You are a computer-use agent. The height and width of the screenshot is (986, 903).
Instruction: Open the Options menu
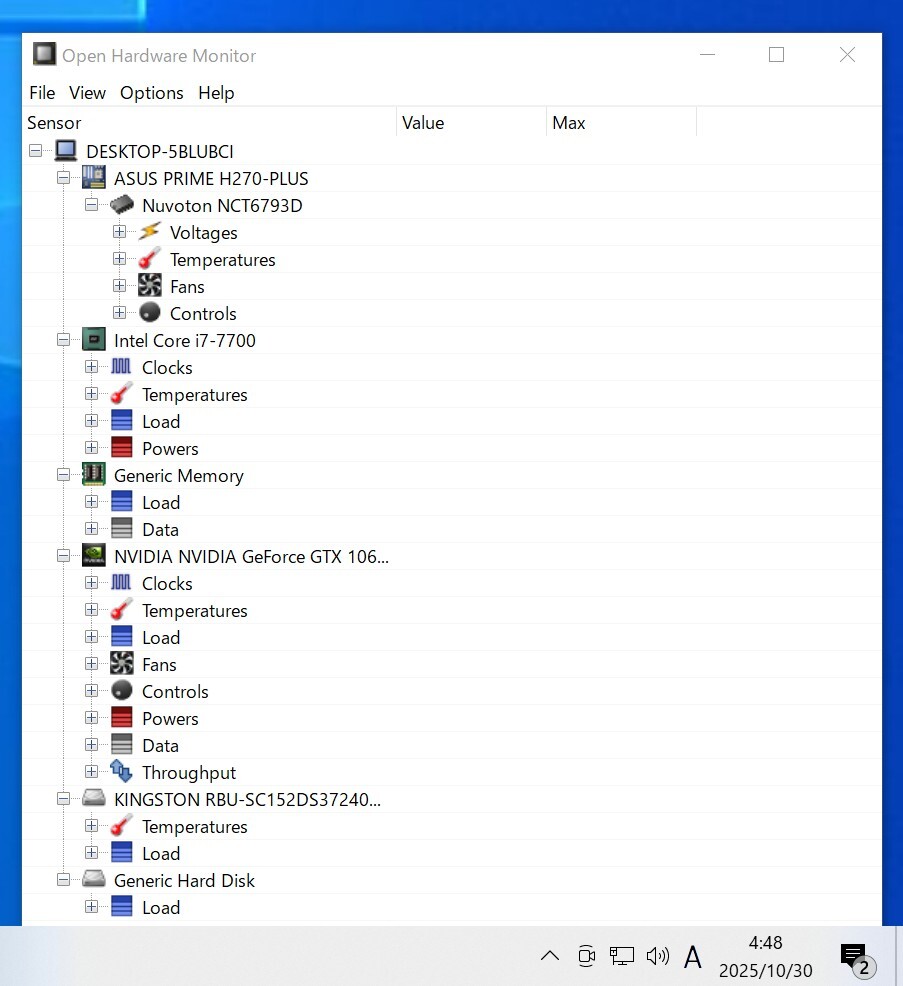point(152,92)
